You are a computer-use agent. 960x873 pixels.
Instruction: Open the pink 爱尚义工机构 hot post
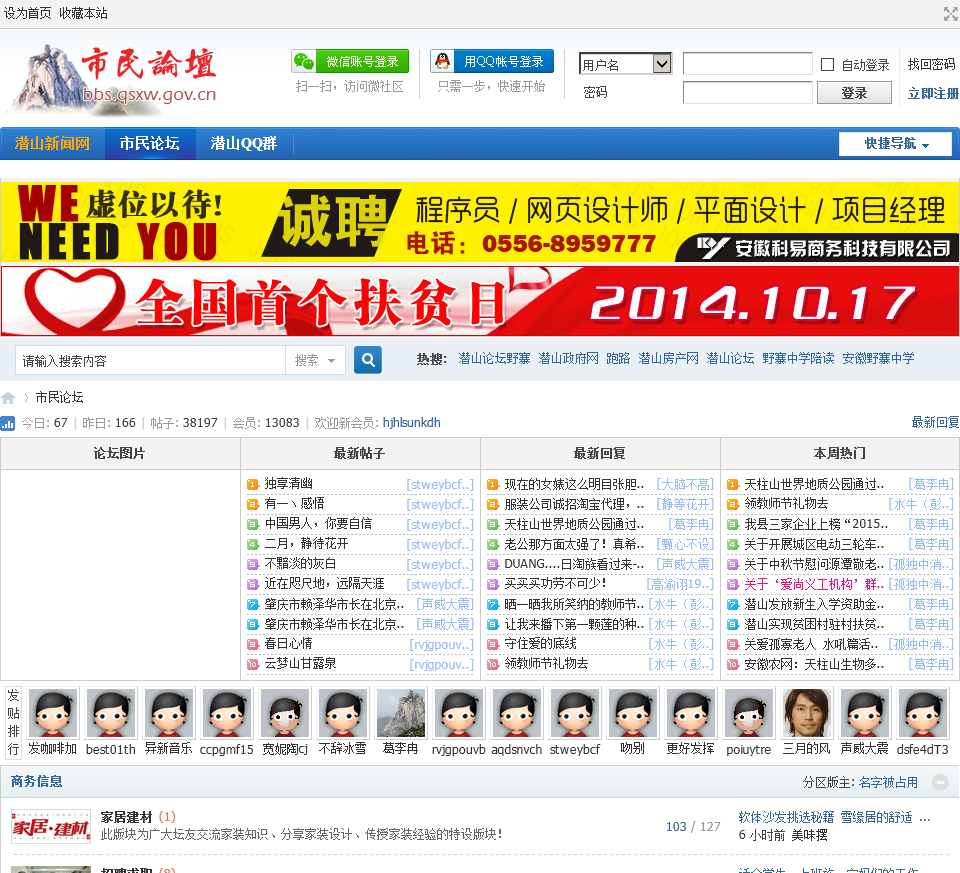pyautogui.click(x=814, y=584)
